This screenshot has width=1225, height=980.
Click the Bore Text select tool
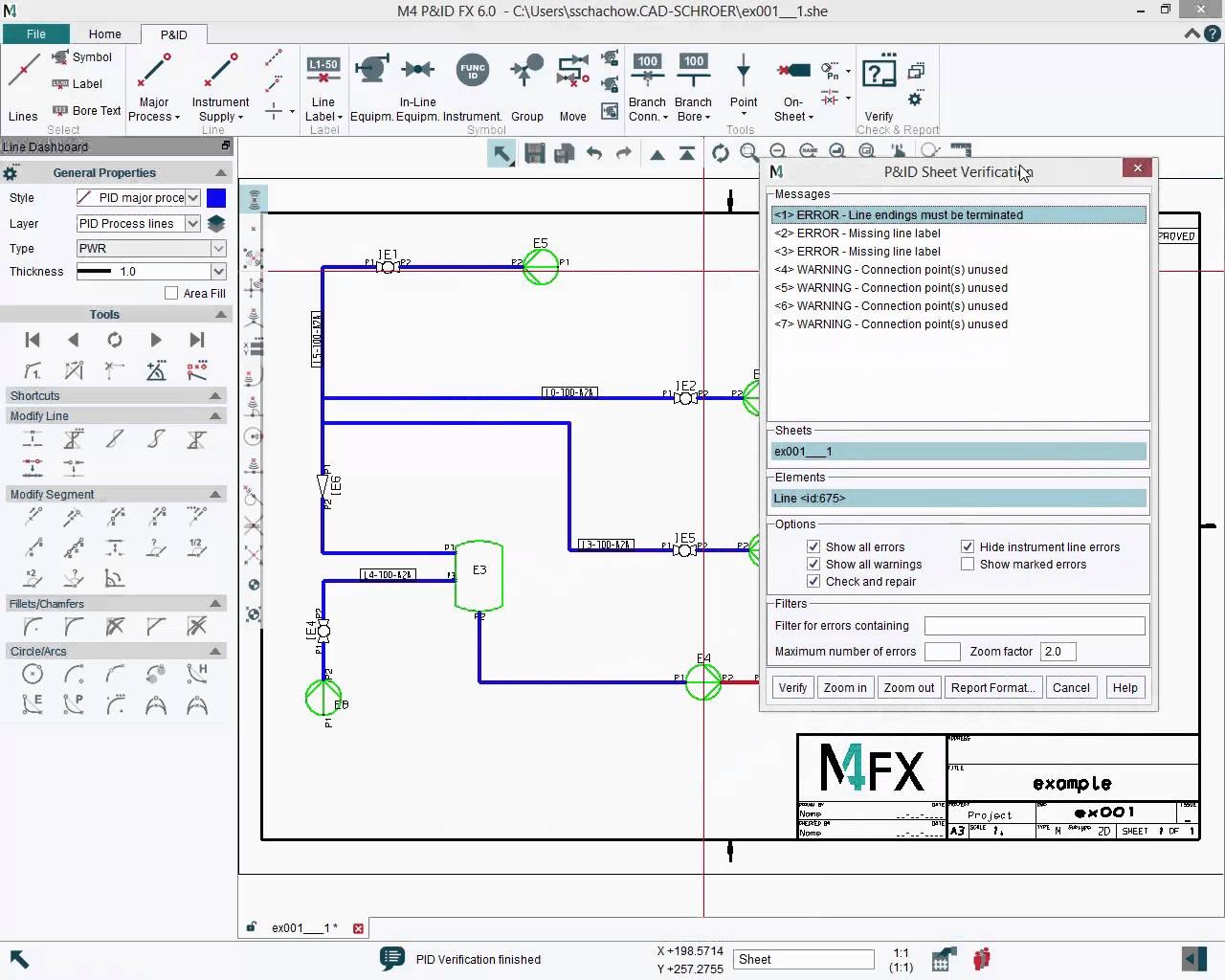(x=86, y=110)
